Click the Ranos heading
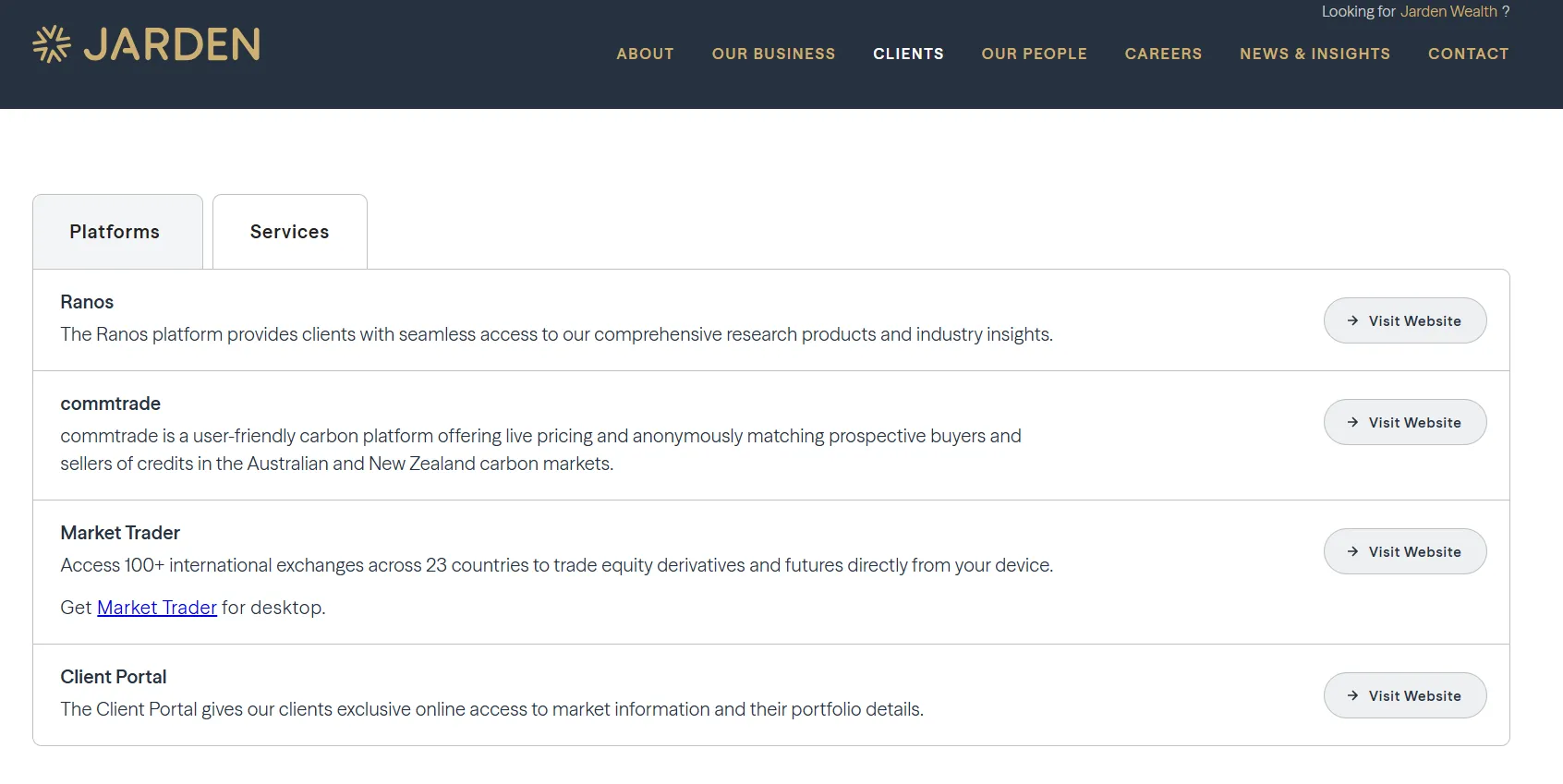This screenshot has width=1563, height=784. tap(87, 302)
